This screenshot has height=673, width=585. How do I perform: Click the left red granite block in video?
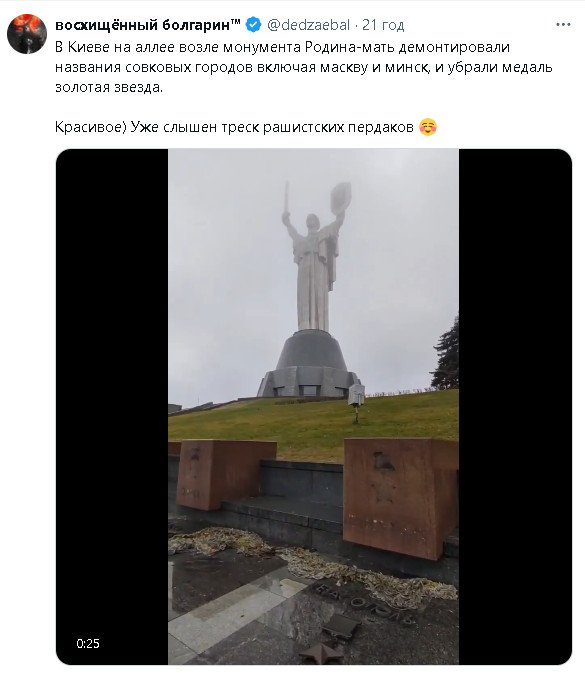pyautogui.click(x=226, y=474)
